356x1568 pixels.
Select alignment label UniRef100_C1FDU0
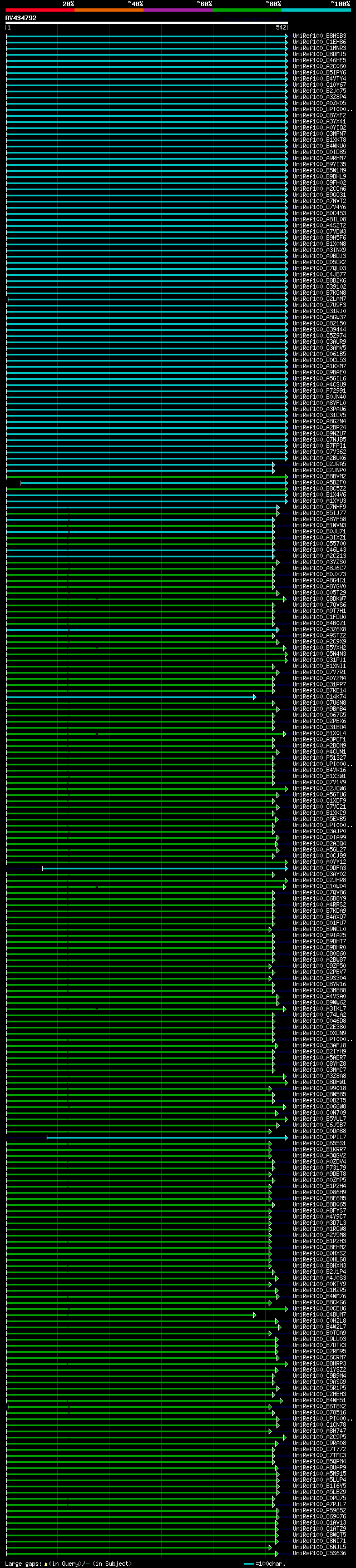pos(319,617)
